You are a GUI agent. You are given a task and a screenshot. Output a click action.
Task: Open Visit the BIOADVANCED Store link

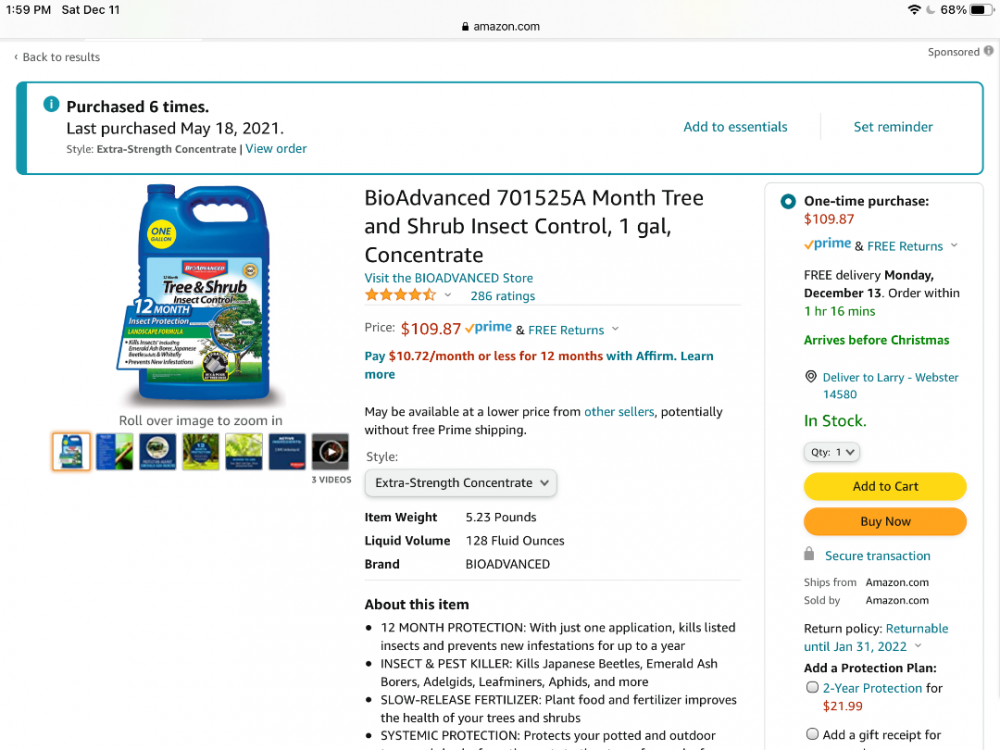point(448,277)
